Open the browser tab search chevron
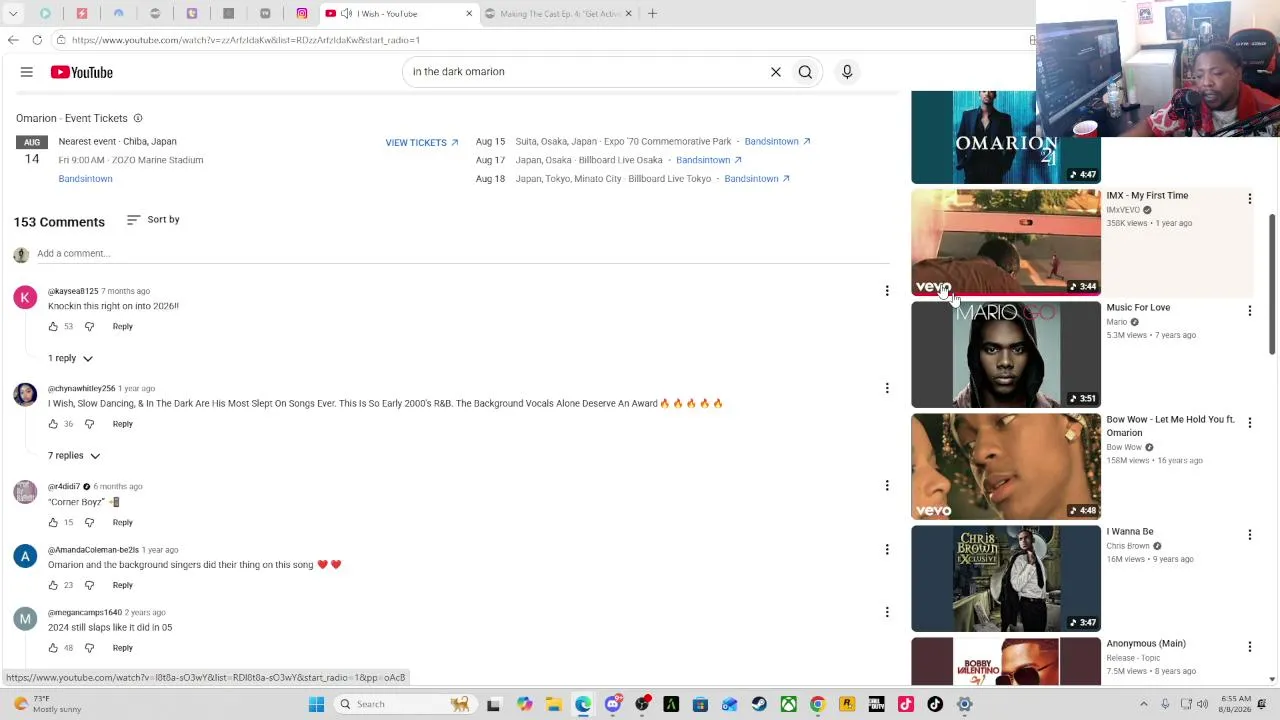The image size is (1280, 720). tap(13, 14)
